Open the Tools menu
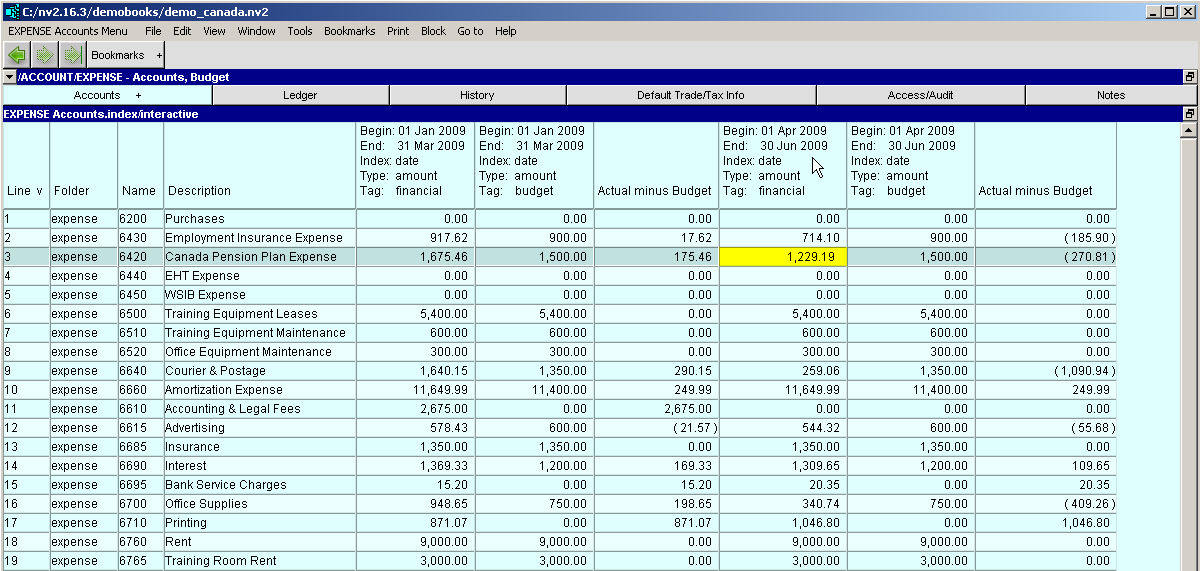The width and height of the screenshot is (1200, 571). [300, 31]
